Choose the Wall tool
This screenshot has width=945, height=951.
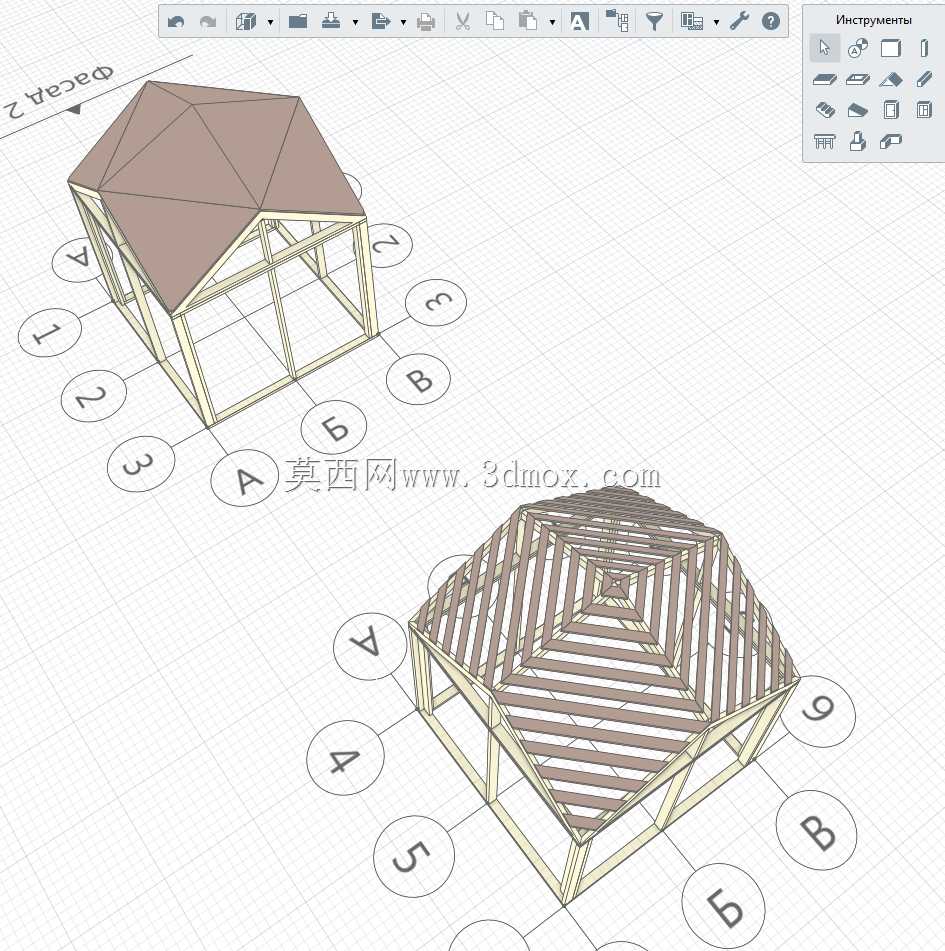(890, 48)
